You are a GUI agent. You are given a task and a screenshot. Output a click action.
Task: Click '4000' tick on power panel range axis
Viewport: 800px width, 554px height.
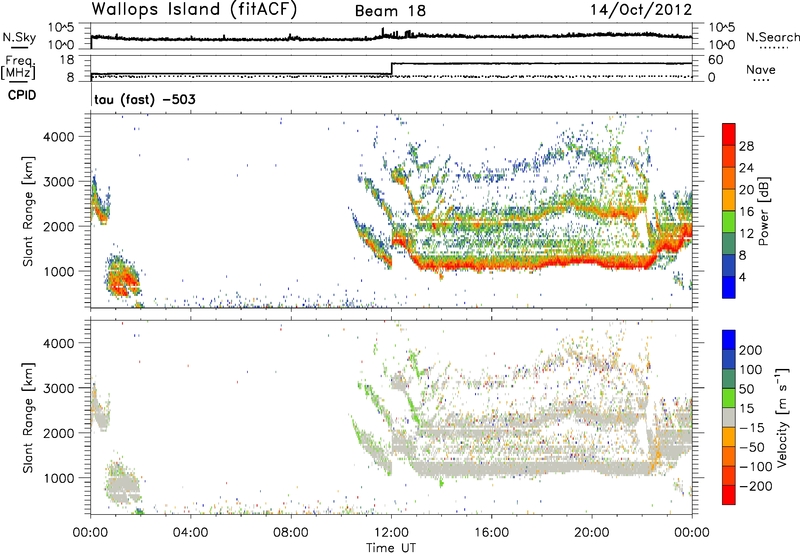pos(59,137)
